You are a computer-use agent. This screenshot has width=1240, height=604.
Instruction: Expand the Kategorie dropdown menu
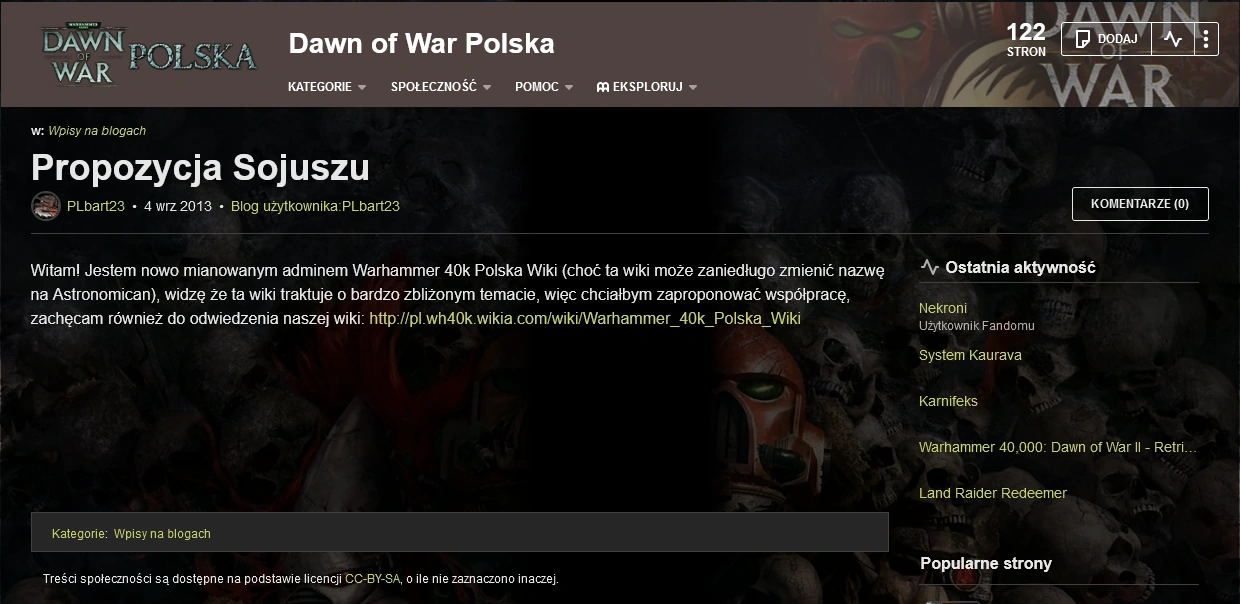327,87
